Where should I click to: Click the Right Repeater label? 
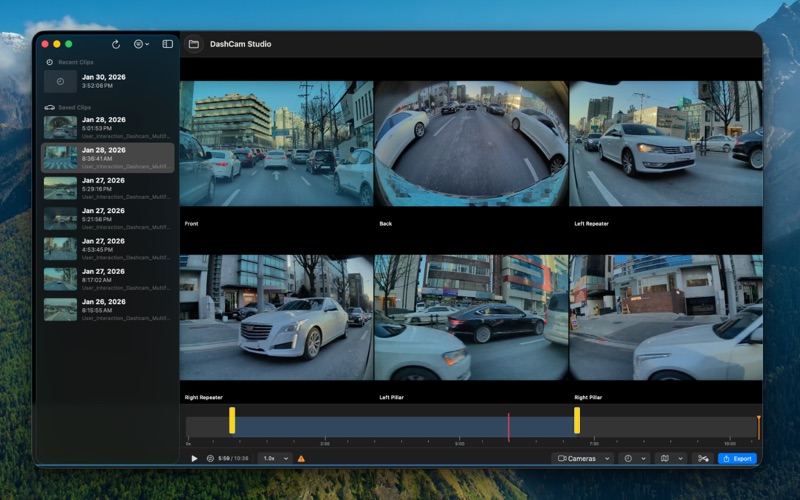coord(204,397)
